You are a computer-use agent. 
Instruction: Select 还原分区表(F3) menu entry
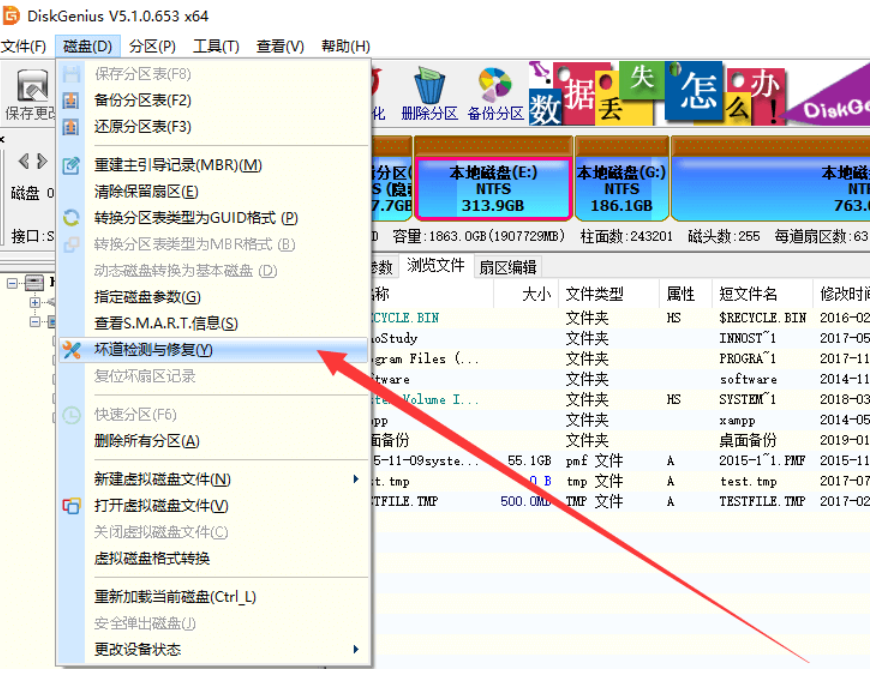(214, 127)
